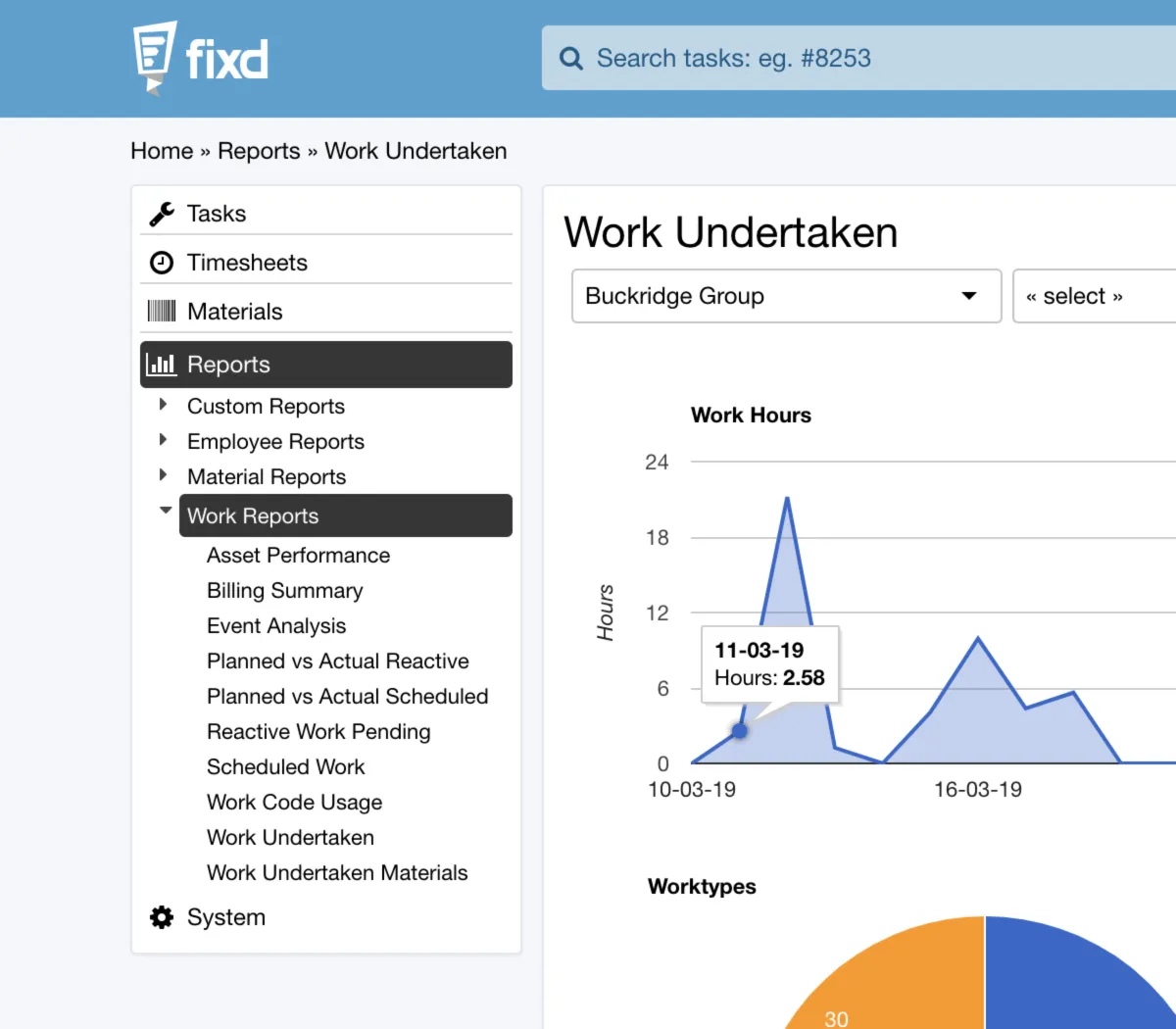Focus the Search tasks field
Viewport: 1176px width, 1029px height.
tap(858, 59)
